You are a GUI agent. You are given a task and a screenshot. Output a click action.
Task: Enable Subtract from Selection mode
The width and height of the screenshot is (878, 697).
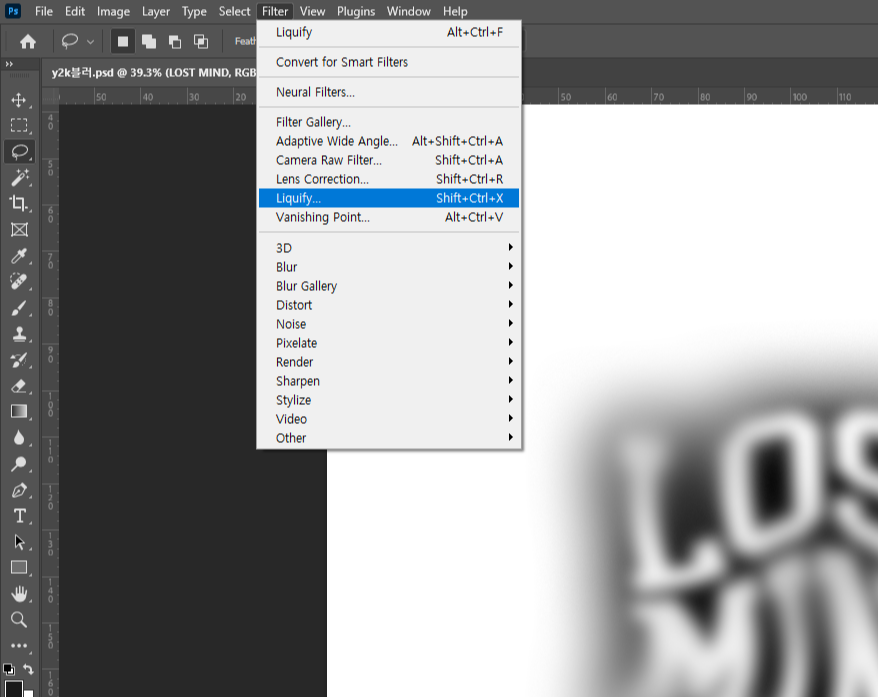[175, 41]
